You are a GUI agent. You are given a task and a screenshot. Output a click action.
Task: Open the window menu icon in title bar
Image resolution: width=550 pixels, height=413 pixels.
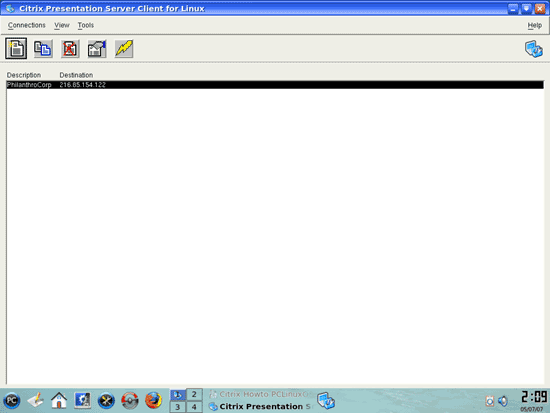(10, 8)
